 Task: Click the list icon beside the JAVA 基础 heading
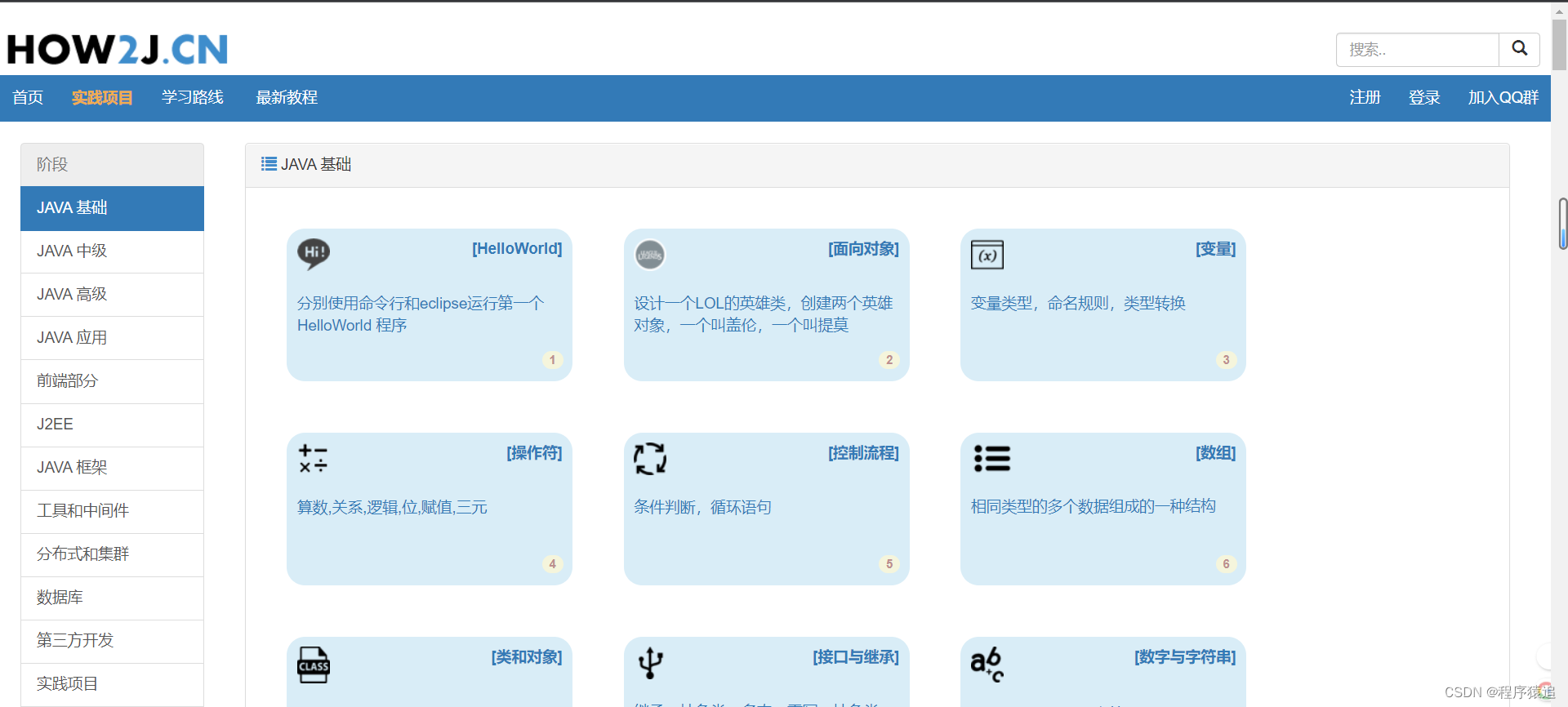tap(269, 164)
